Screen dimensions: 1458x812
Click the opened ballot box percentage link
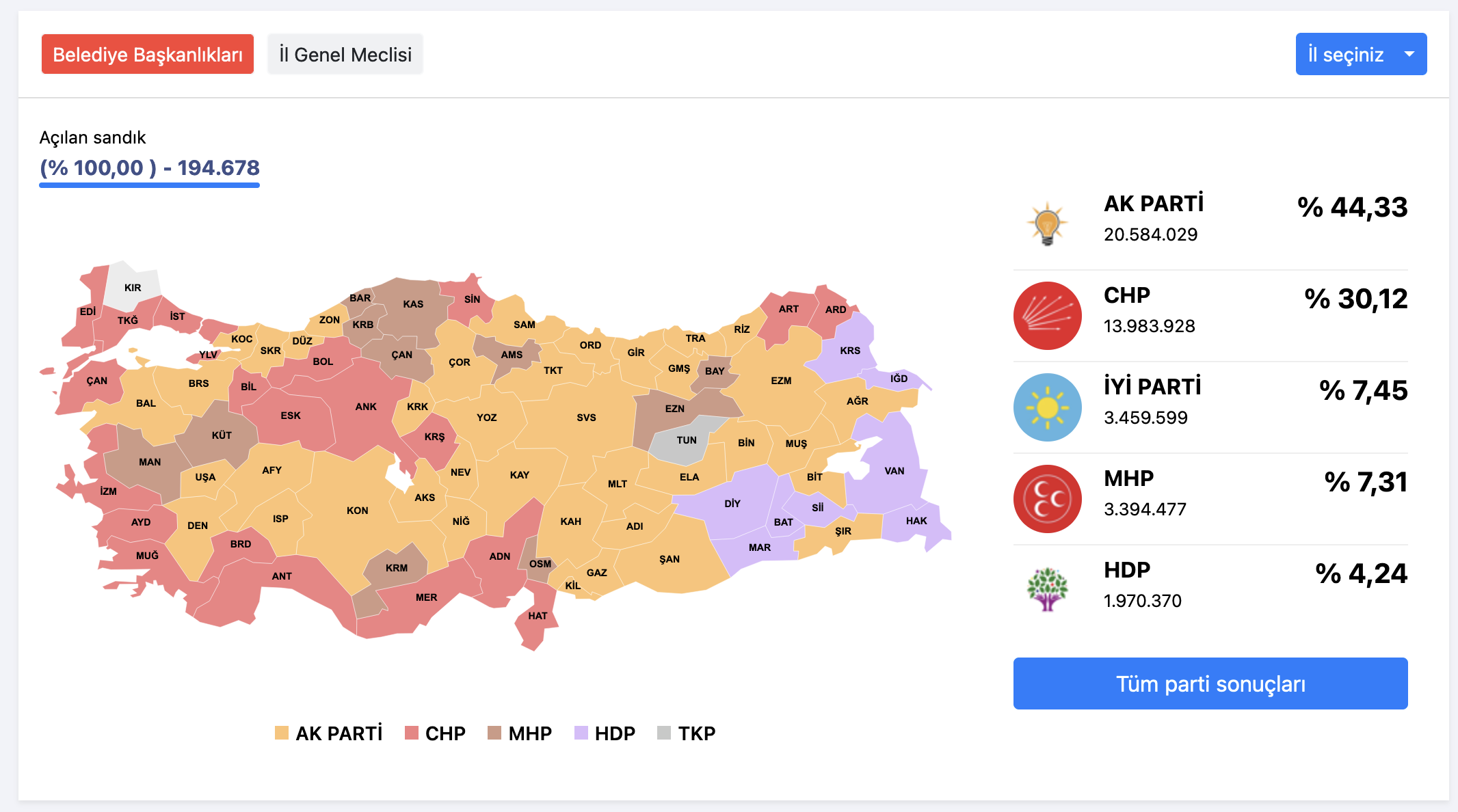click(150, 168)
